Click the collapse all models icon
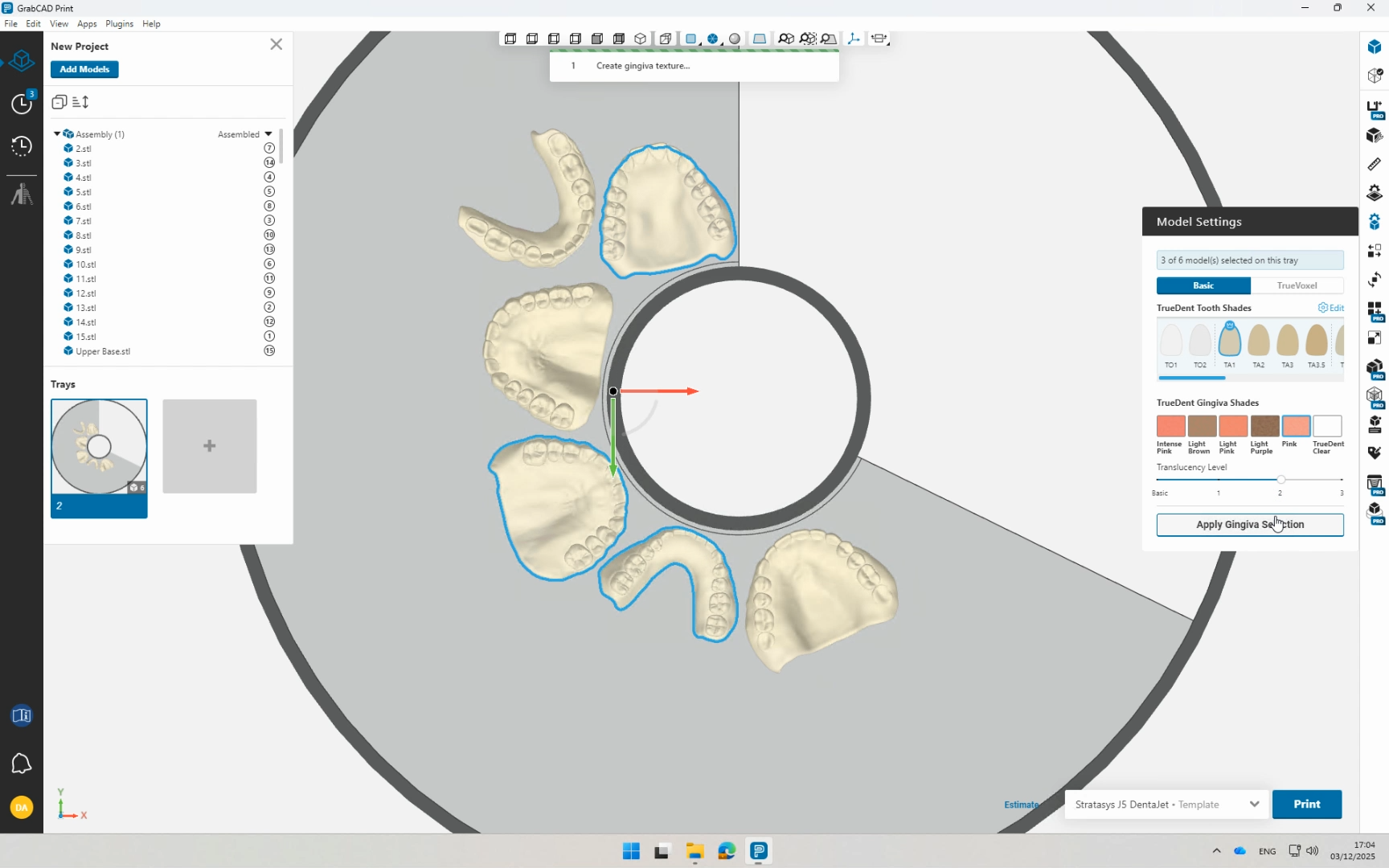The width and height of the screenshot is (1389, 868). tap(59, 102)
